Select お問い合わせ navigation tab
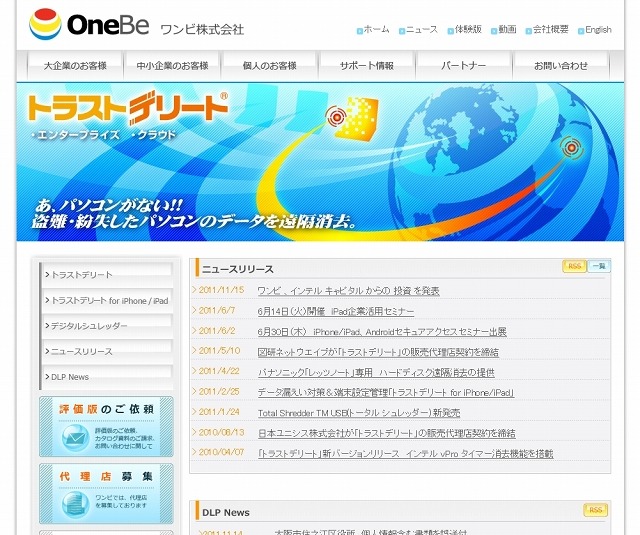The height and width of the screenshot is (535, 640). tap(561, 66)
